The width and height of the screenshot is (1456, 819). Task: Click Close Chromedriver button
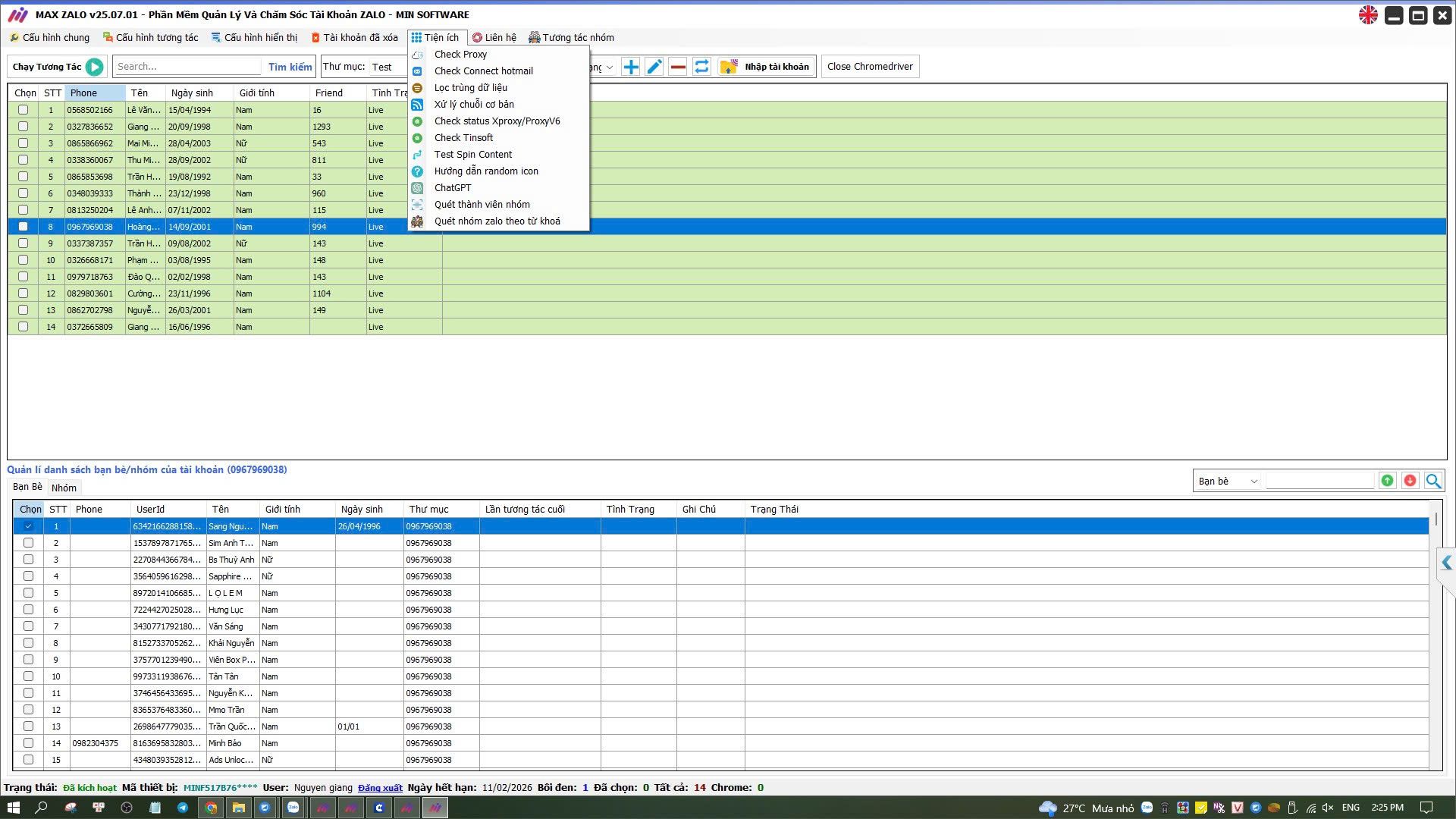coord(870,67)
